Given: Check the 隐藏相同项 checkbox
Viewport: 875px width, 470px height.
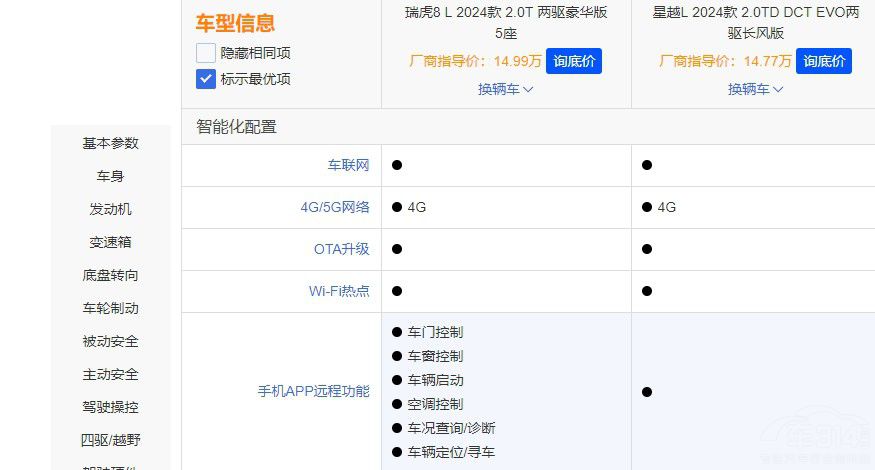Looking at the screenshot, I should (206, 53).
